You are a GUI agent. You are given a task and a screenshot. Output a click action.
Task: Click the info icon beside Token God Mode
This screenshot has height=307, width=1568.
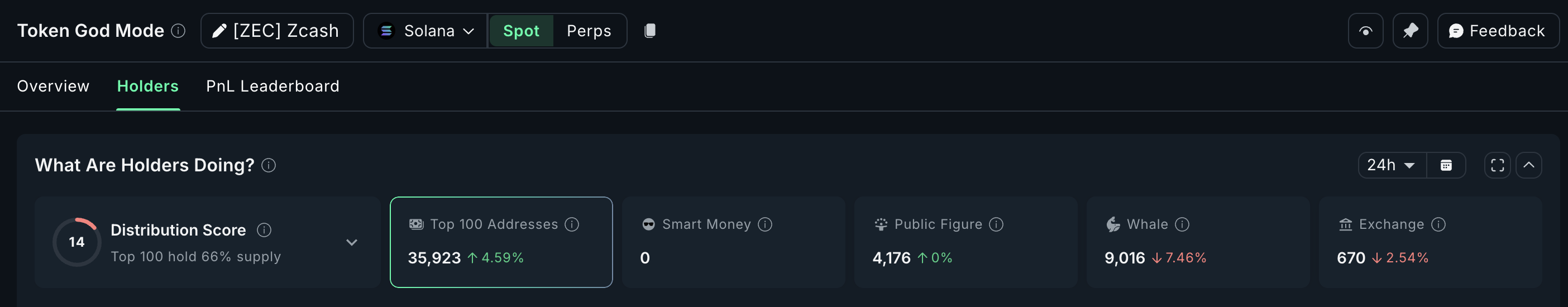[x=178, y=30]
